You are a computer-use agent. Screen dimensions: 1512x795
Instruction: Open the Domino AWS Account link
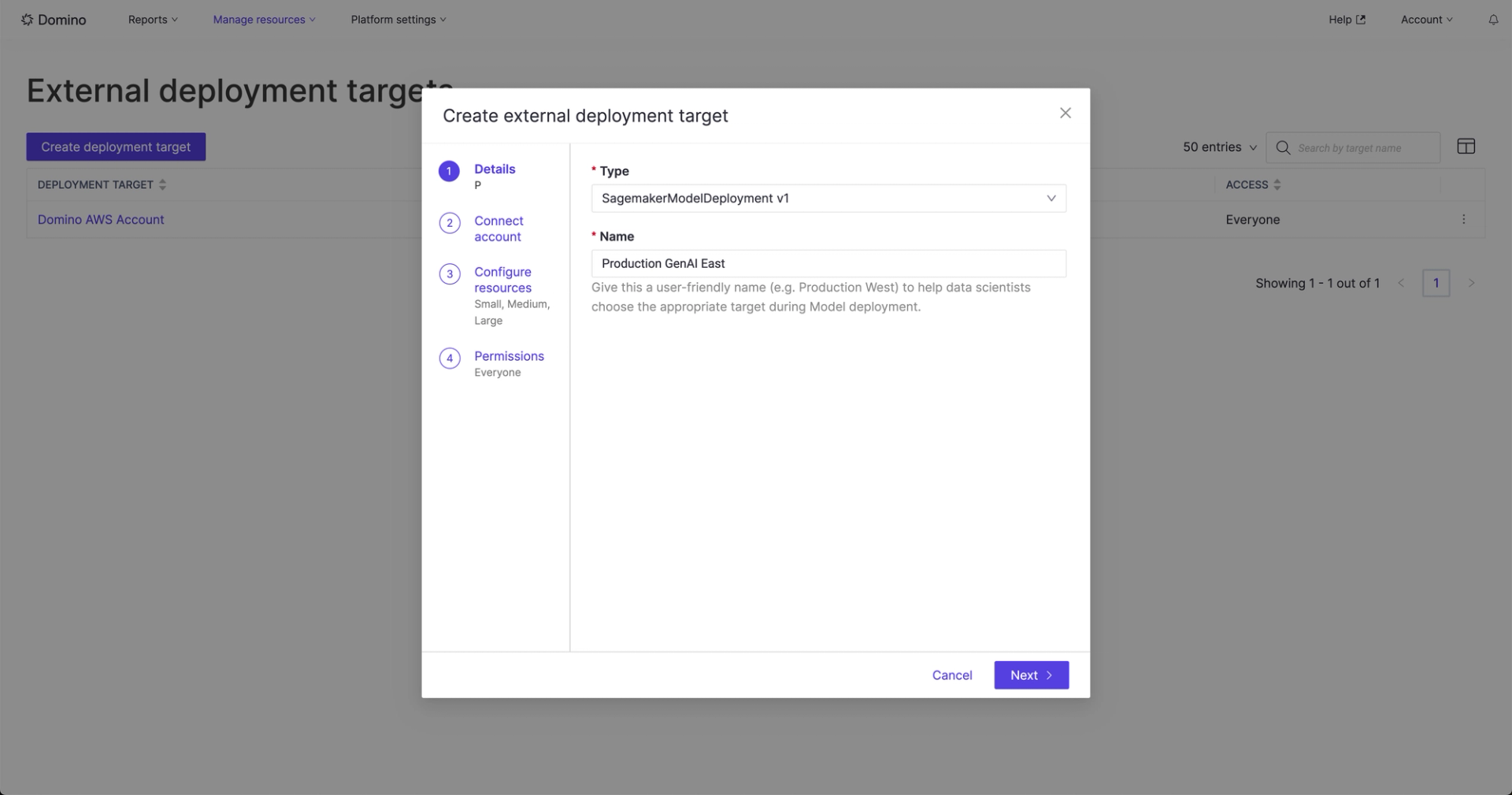click(x=101, y=220)
